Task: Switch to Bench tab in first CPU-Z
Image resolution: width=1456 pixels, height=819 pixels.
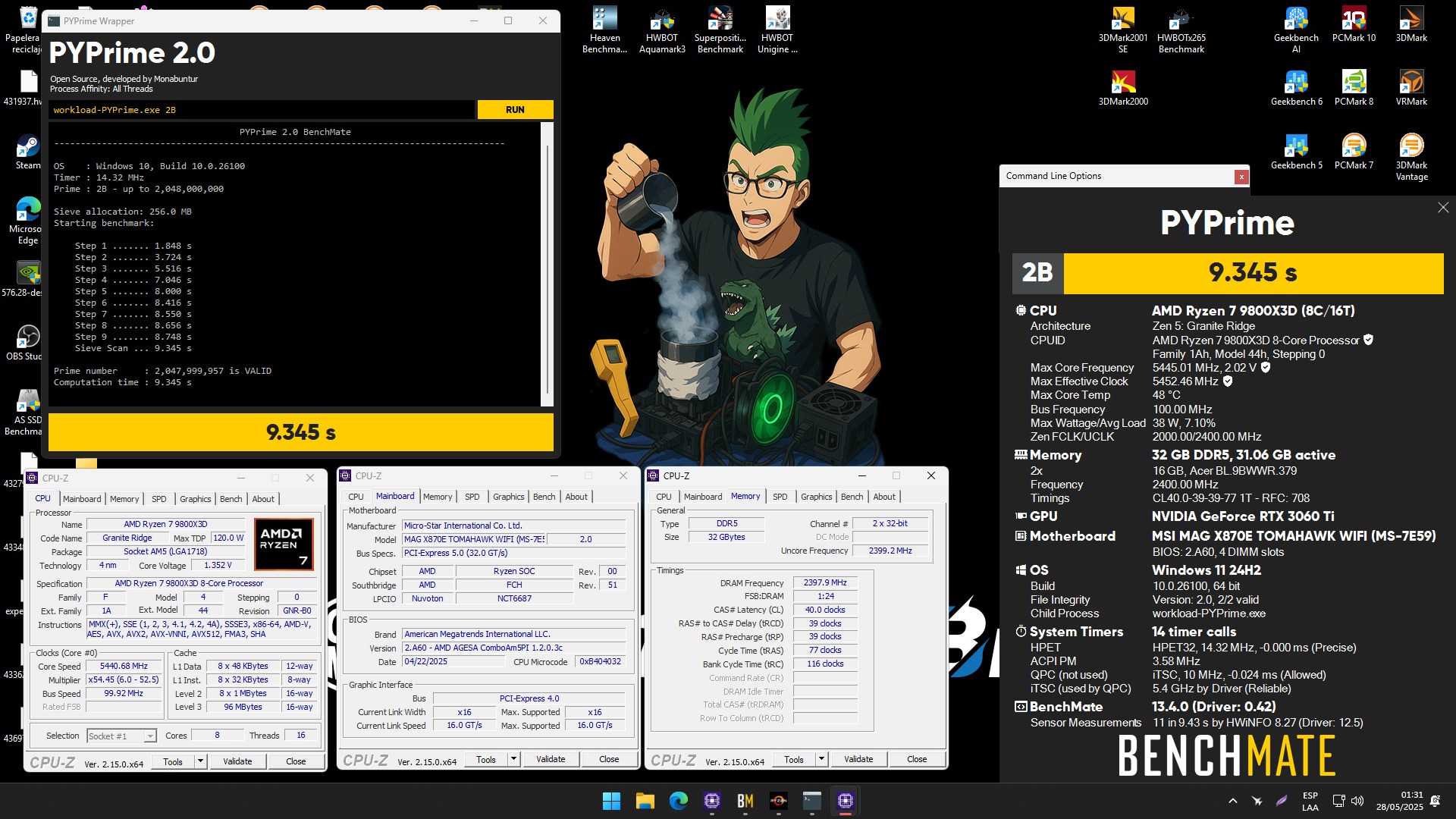Action: click(x=231, y=499)
